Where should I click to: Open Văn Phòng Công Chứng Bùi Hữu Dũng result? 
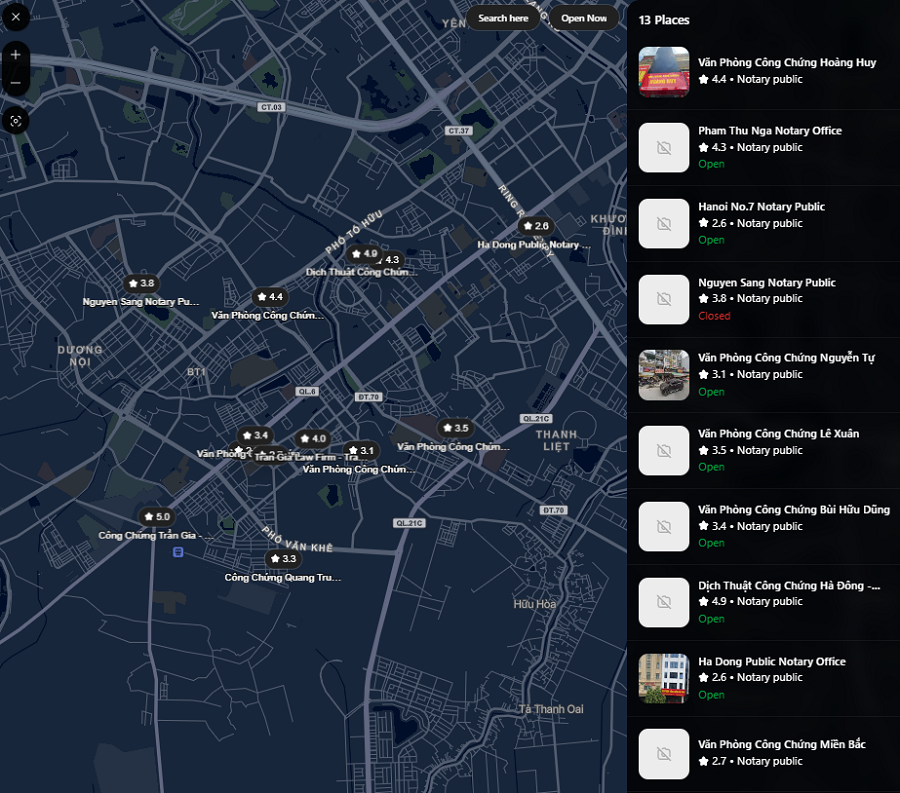click(793, 510)
